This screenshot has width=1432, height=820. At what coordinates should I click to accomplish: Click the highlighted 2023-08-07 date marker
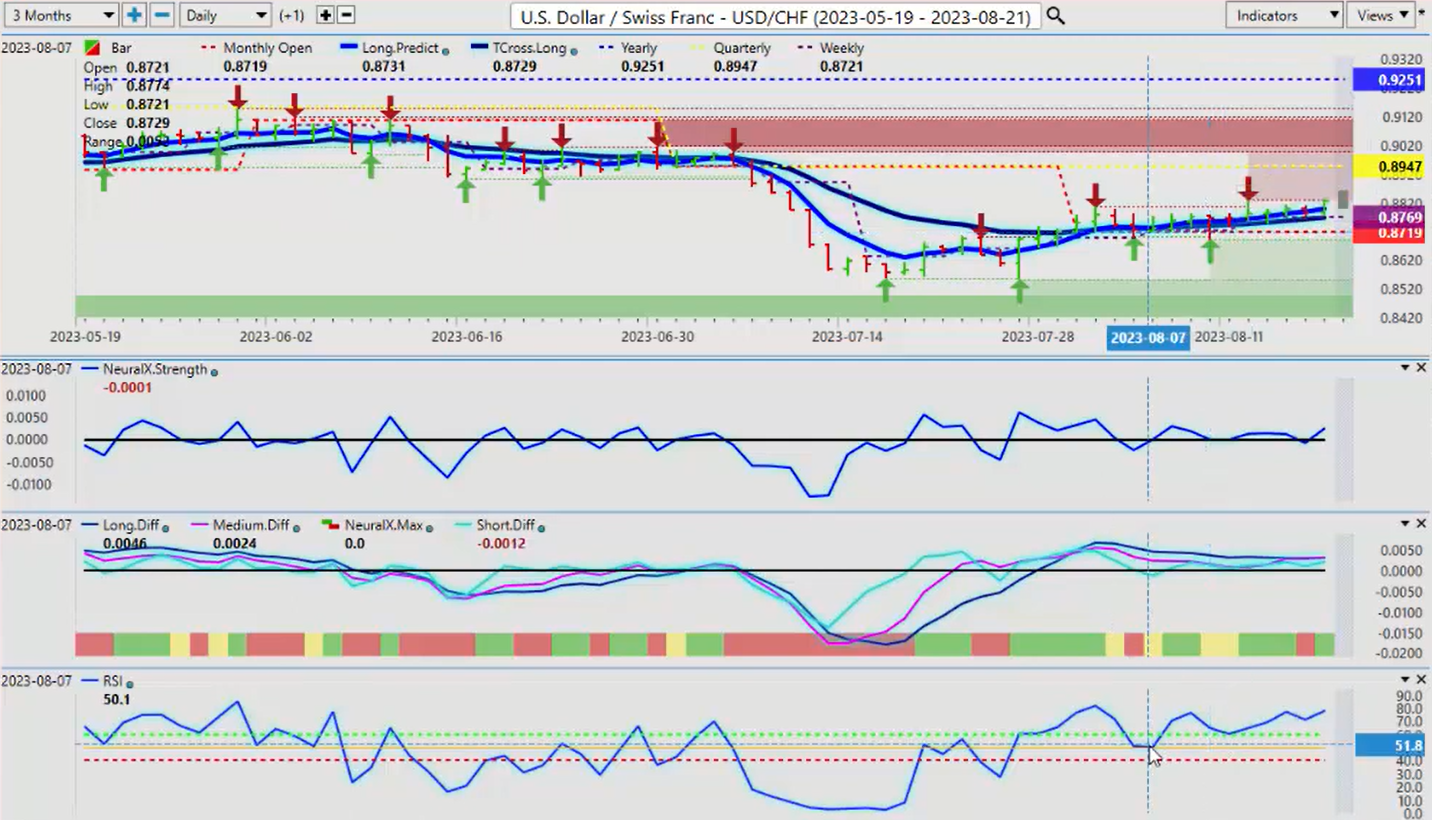[x=1148, y=337]
